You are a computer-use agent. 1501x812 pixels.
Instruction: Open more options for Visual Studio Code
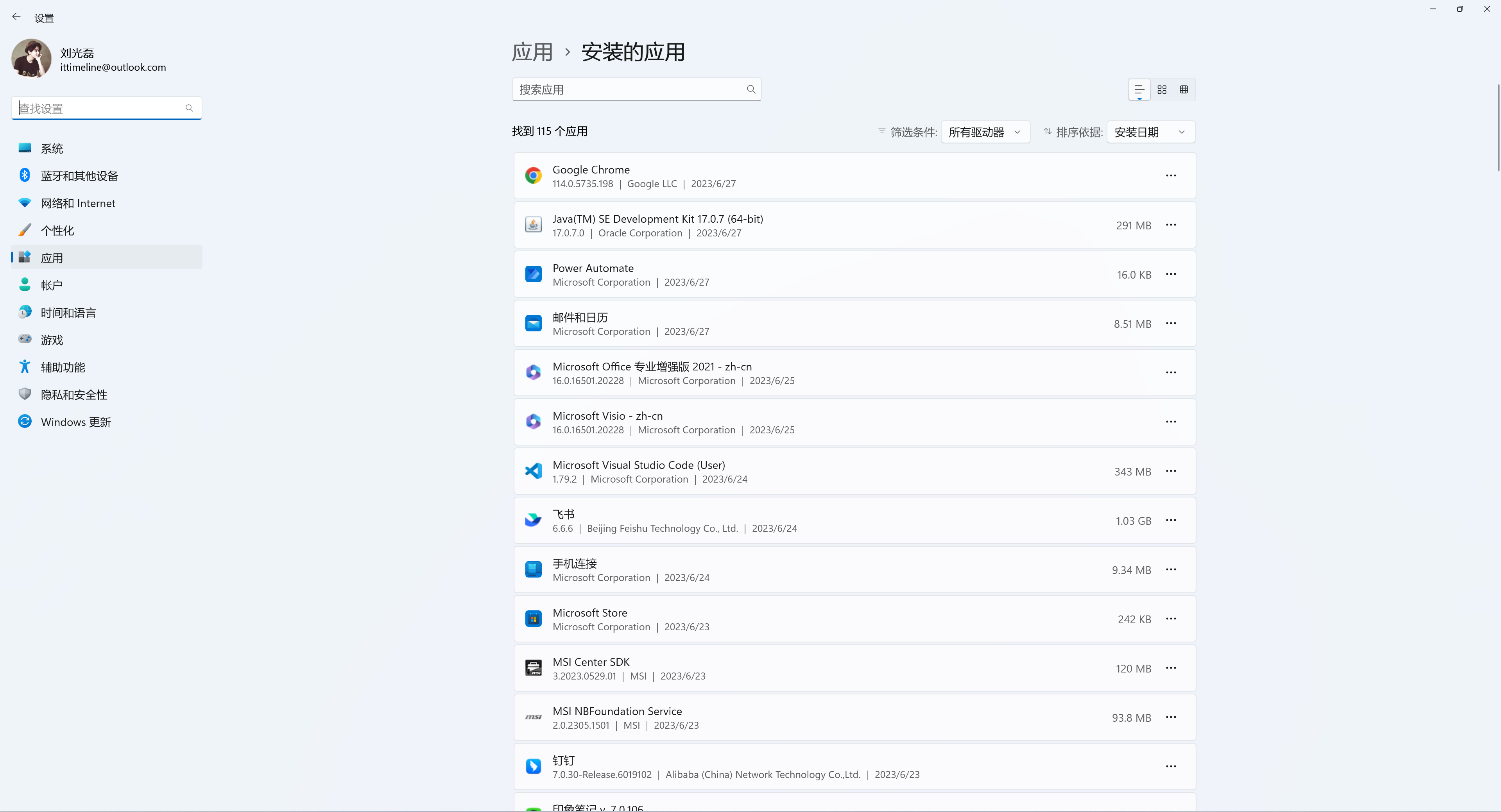tap(1171, 470)
